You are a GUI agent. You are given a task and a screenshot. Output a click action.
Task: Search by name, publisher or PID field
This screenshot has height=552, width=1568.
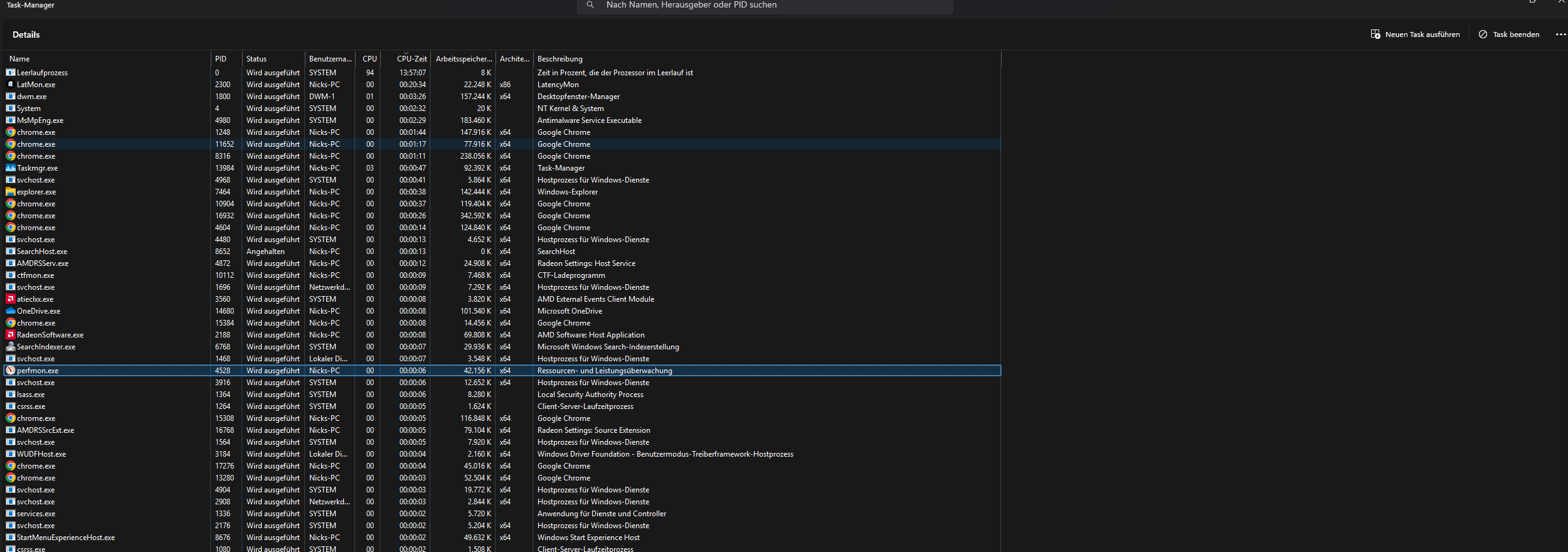[765, 6]
